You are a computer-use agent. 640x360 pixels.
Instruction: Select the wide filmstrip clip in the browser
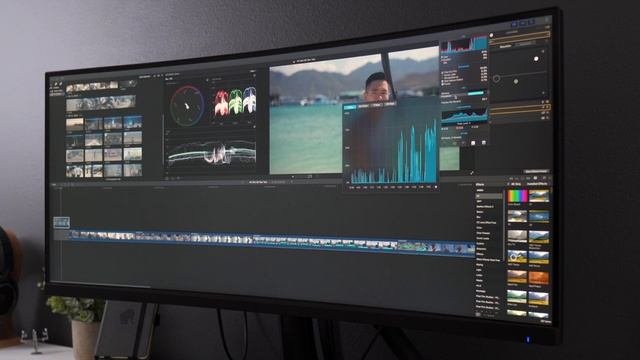(101, 103)
